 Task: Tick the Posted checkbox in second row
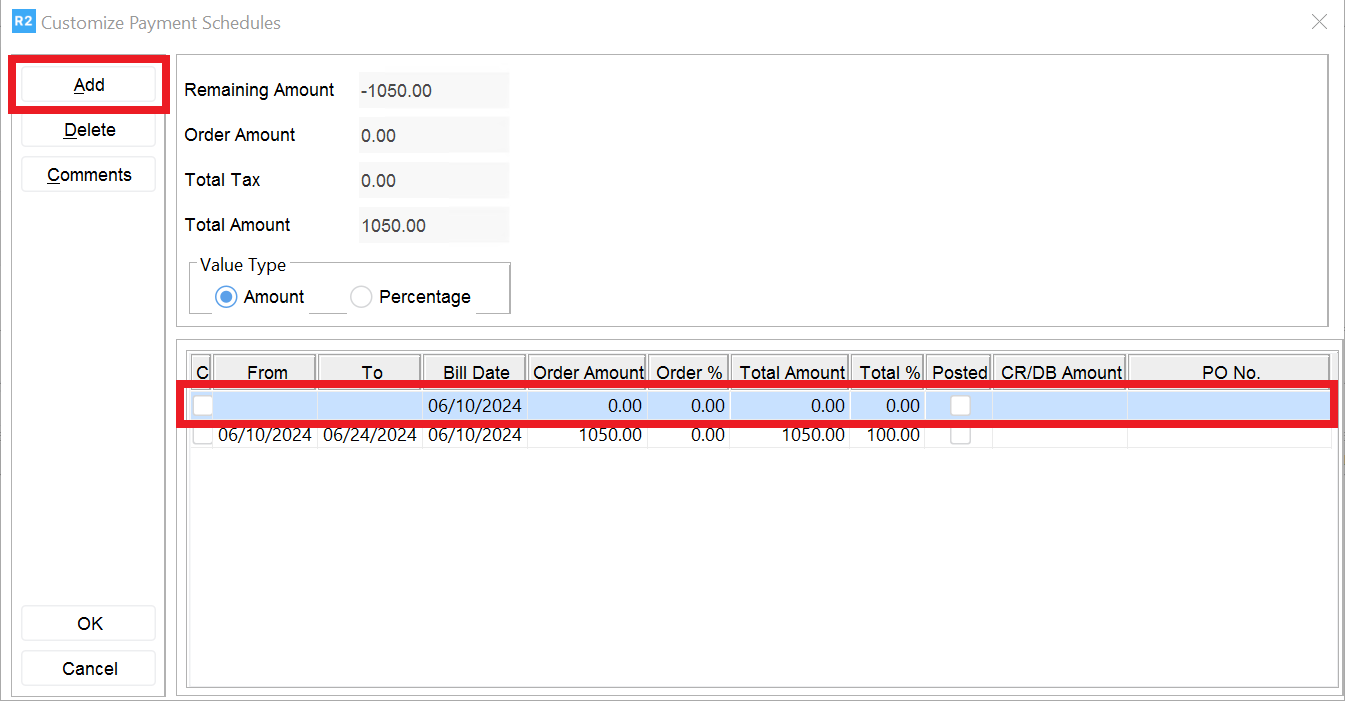(959, 435)
